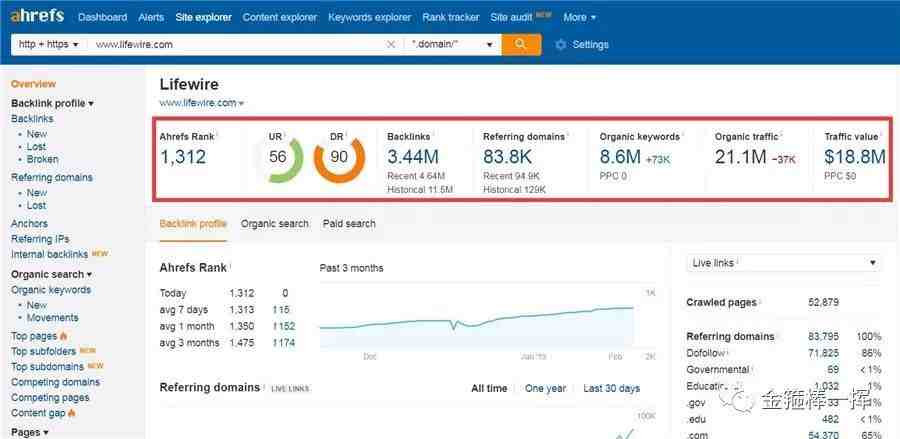Image resolution: width=900 pixels, height=439 pixels.
Task: Open the *.domain/* mode dropdown
Action: click(452, 45)
